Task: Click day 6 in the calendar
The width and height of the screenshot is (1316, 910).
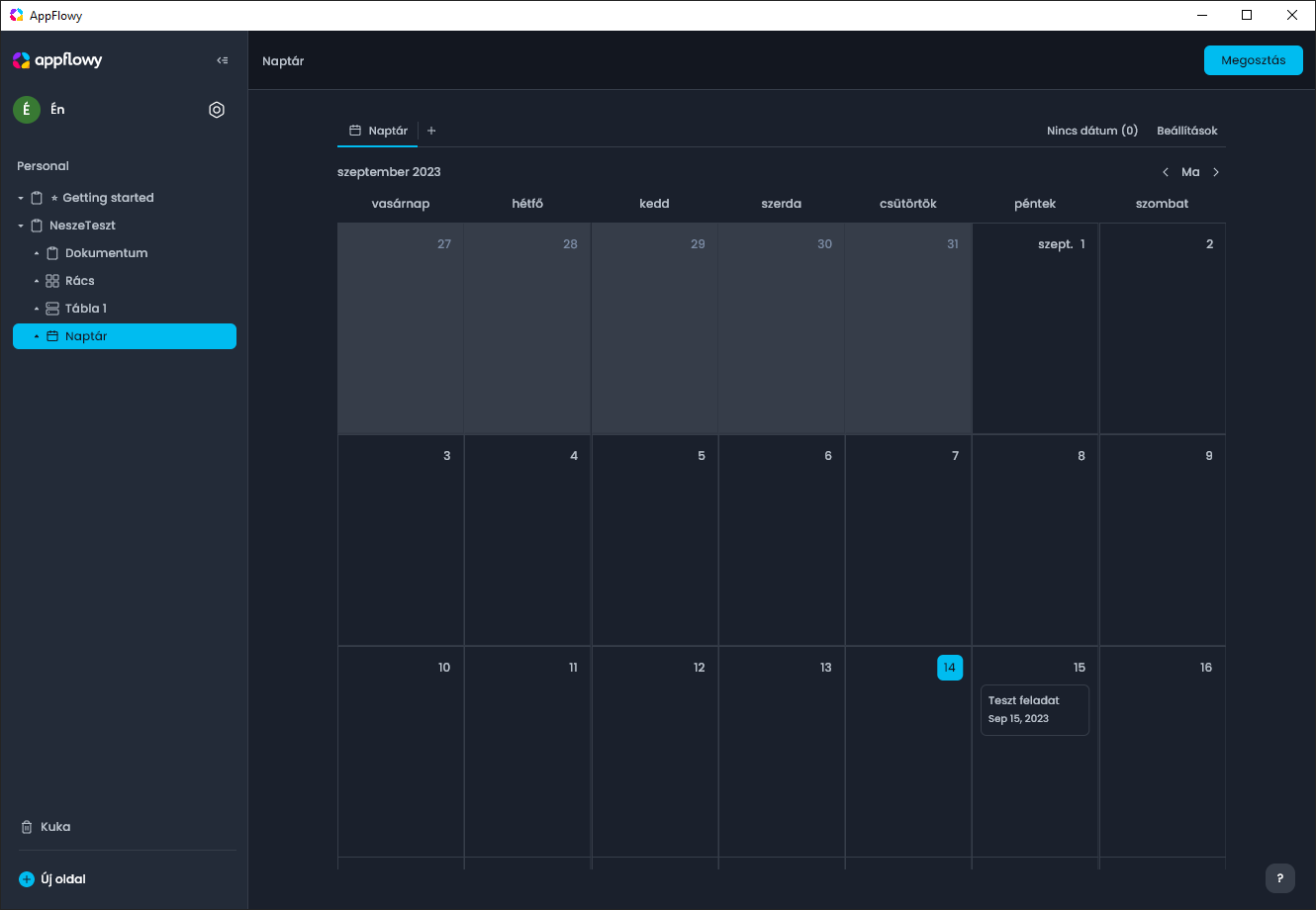Action: pyautogui.click(x=828, y=456)
